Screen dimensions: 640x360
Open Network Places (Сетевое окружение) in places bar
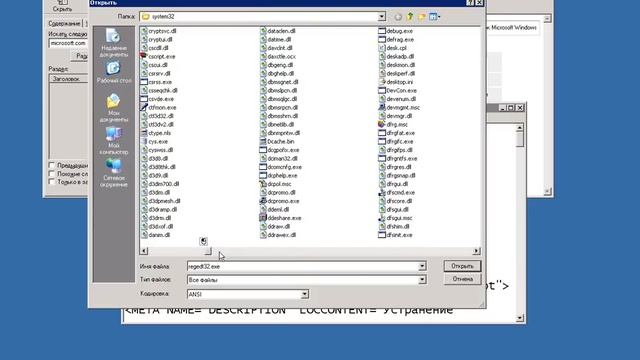pos(113,173)
